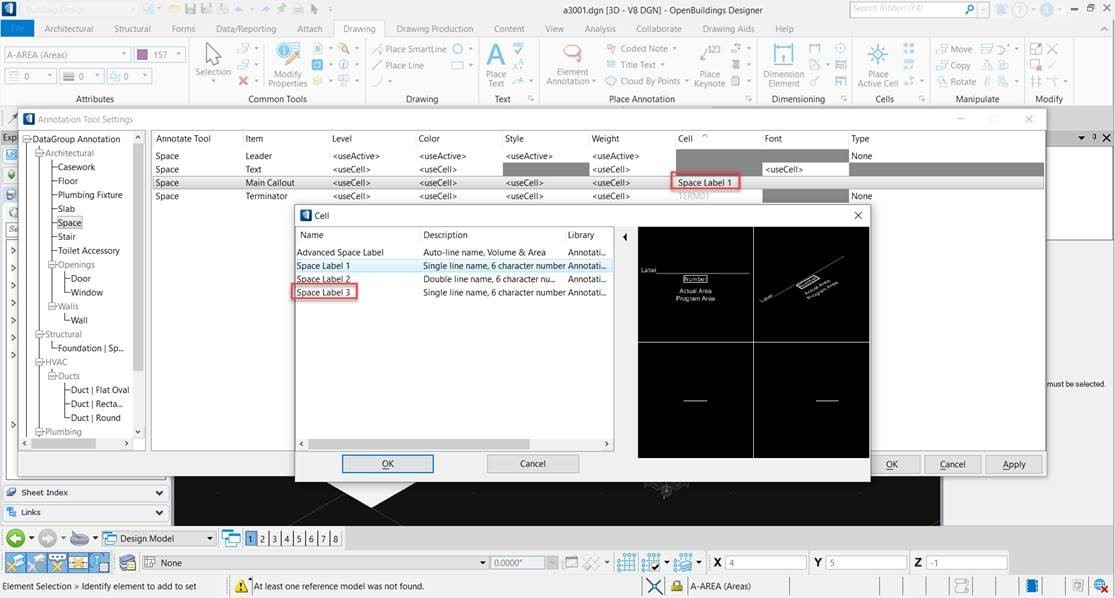
Task: Click the Rotate tool in Manipulate
Action: (956, 82)
